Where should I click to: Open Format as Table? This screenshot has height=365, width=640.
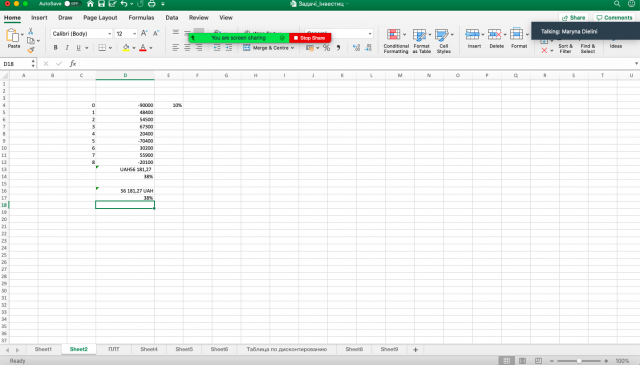(421, 41)
